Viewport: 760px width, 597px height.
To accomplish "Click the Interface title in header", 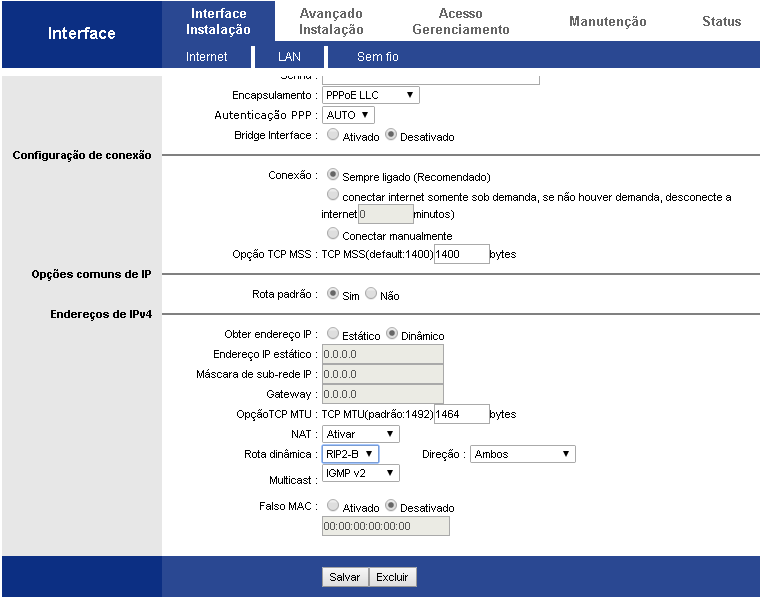I will click(81, 33).
